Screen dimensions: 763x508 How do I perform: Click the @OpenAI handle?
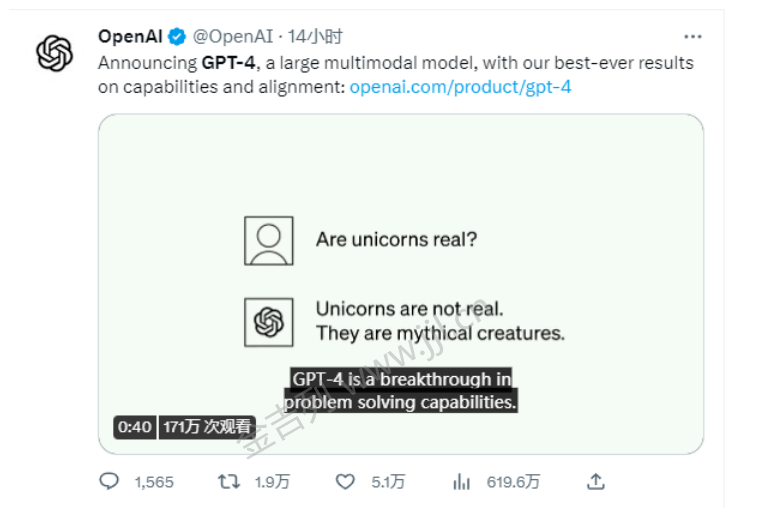[233, 37]
